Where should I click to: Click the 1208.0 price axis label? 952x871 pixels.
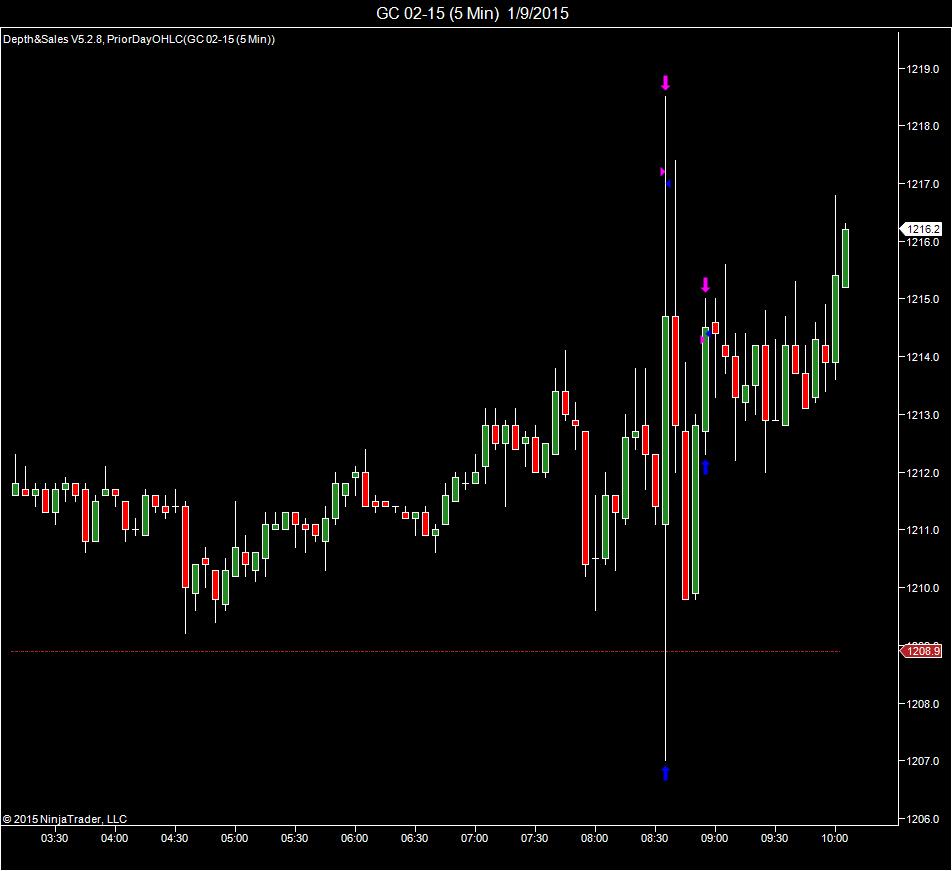pos(923,704)
